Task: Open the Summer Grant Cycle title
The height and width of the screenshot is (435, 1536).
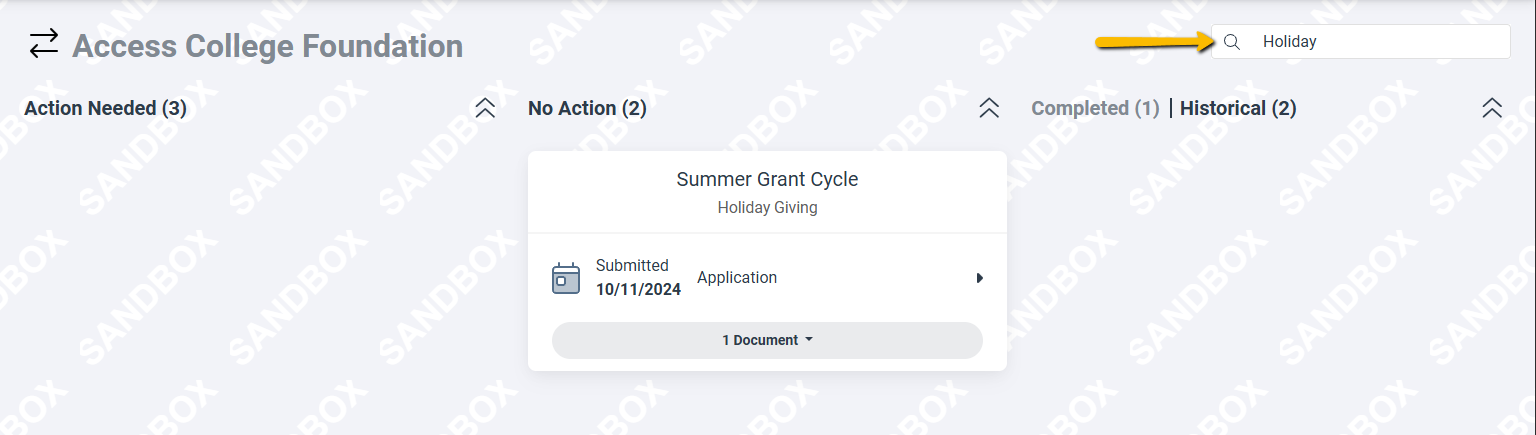Action: 767,179
